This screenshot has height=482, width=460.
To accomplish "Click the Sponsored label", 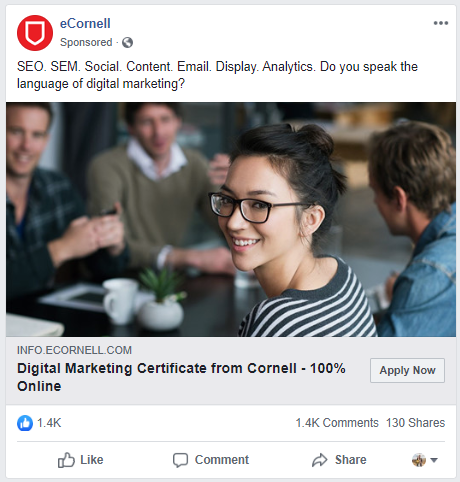I will click(x=86, y=42).
